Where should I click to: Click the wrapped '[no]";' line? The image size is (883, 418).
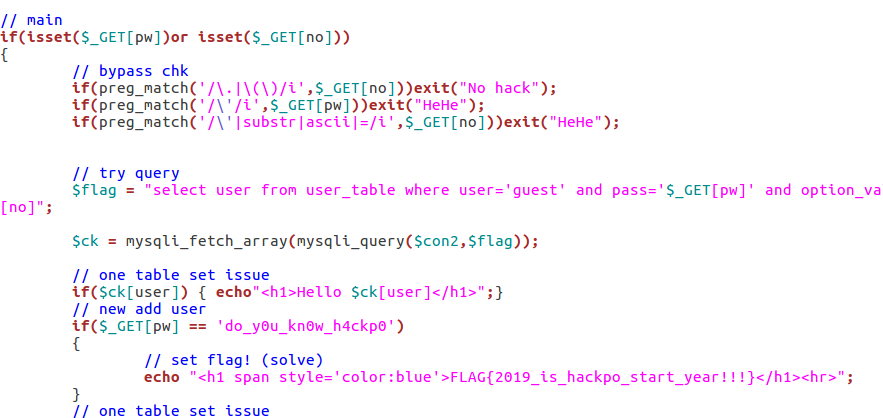click(x=27, y=207)
